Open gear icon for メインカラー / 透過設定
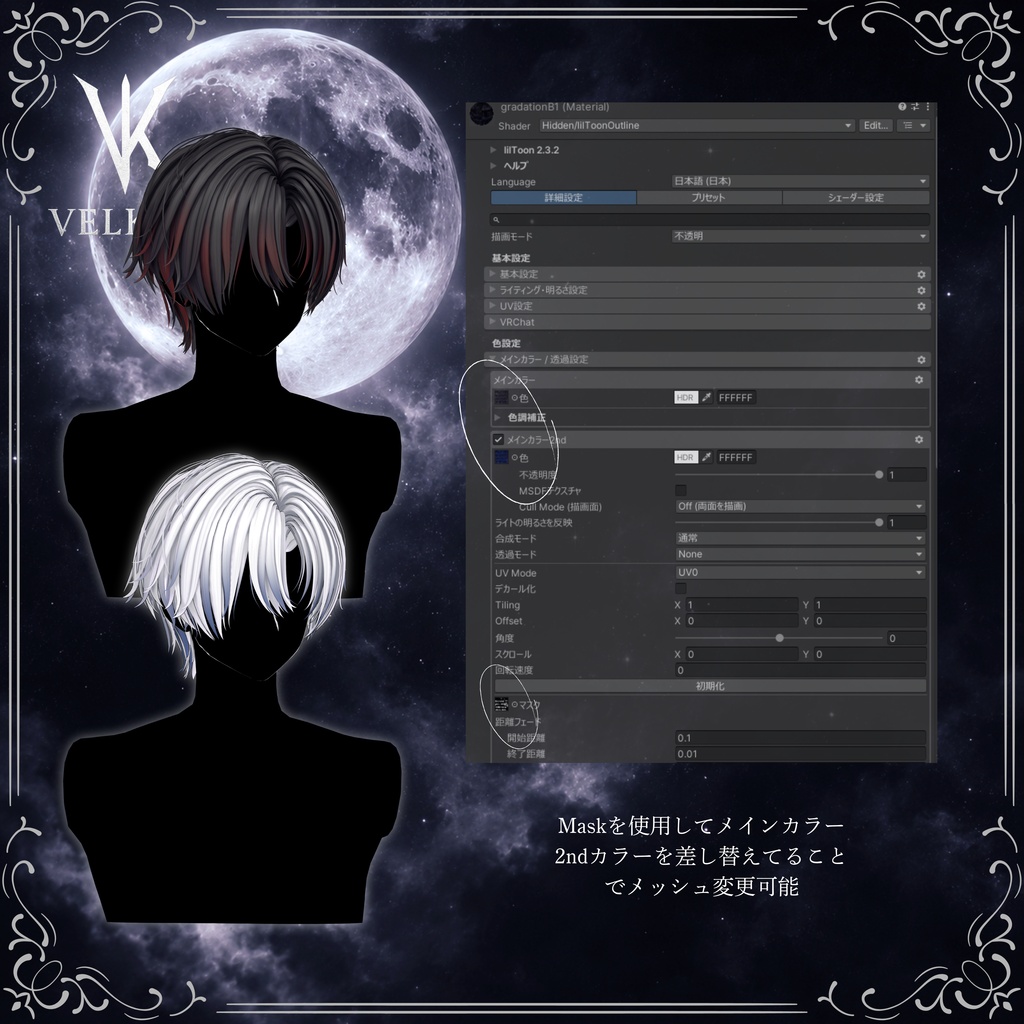 [x=921, y=360]
